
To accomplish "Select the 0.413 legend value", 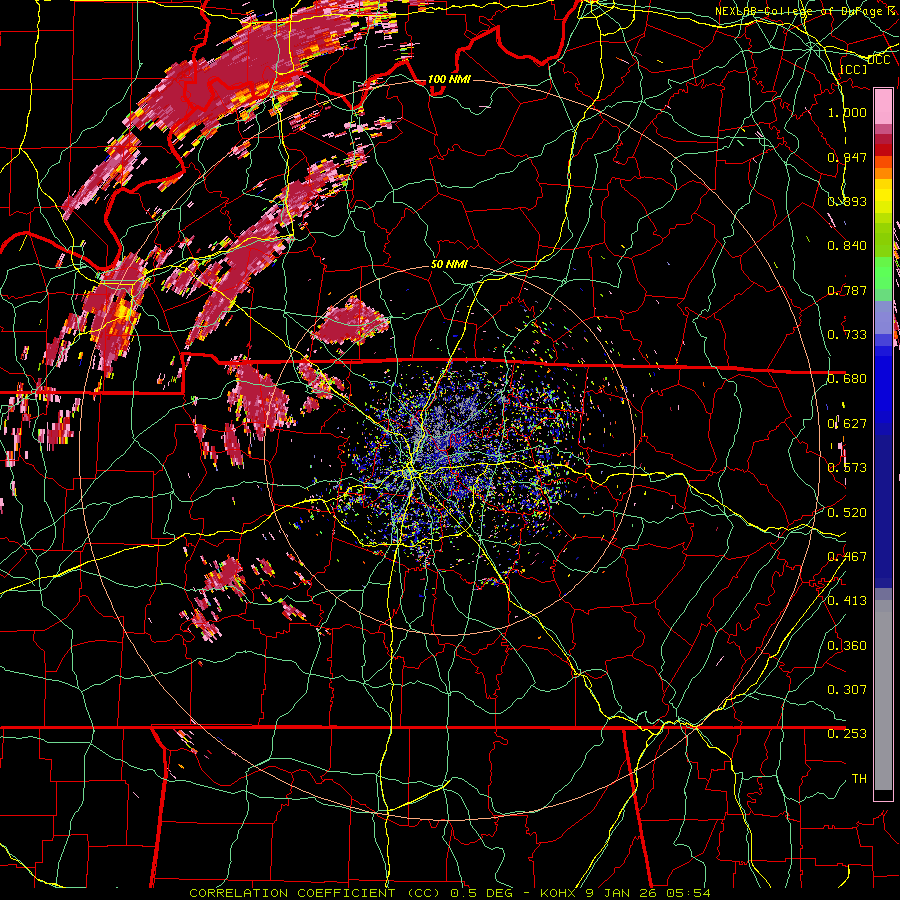I will point(847,600).
